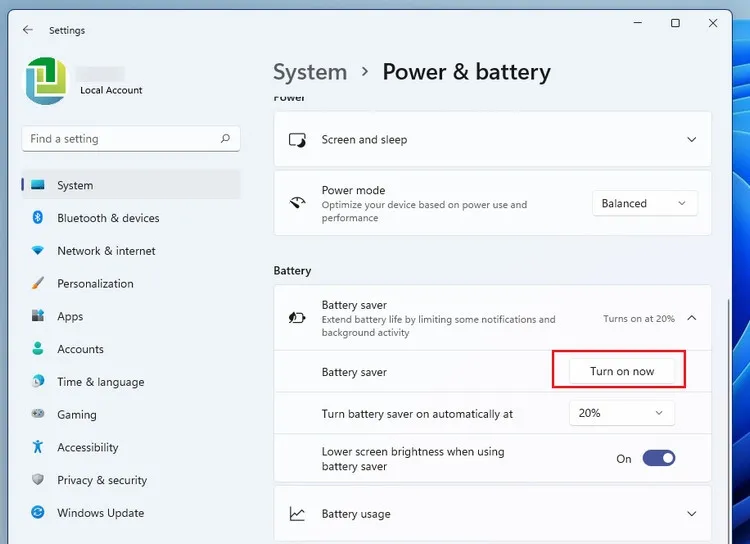The height and width of the screenshot is (544, 750).
Task: Expand the Battery usage section
Action: 691,514
